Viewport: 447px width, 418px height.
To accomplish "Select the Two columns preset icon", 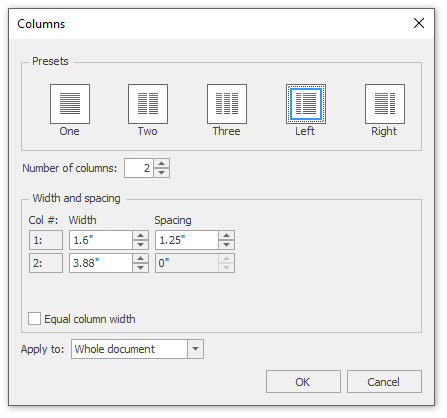I will (148, 104).
